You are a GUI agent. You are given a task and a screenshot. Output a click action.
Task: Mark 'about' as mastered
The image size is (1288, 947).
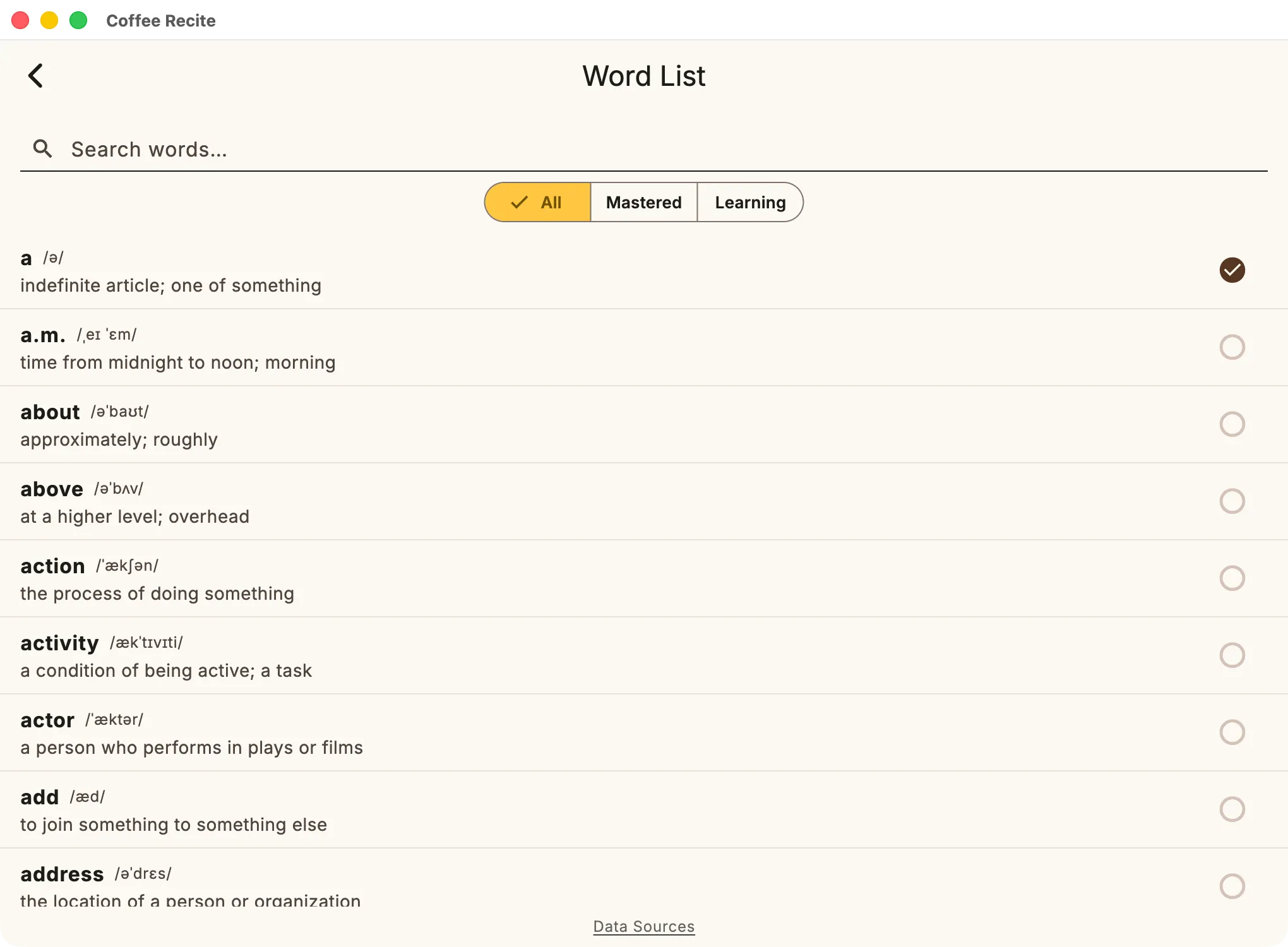[x=1232, y=424]
